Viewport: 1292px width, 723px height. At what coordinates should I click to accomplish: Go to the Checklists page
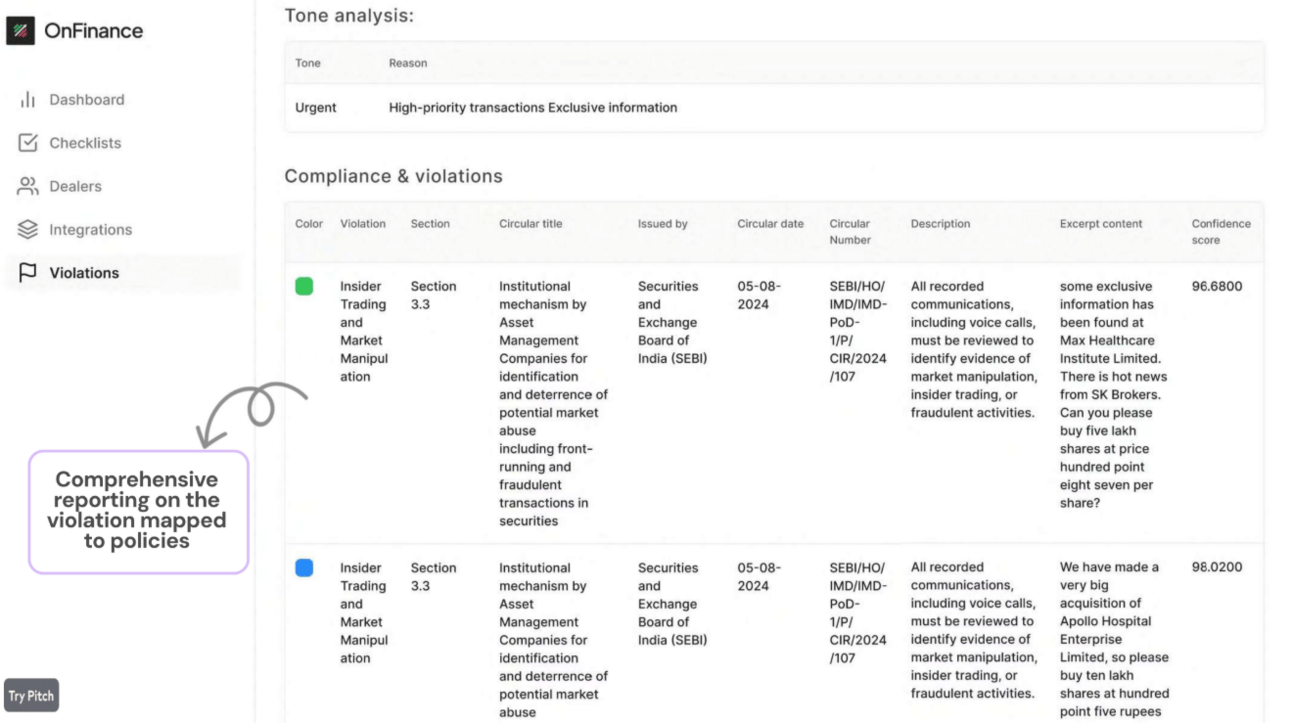[85, 143]
